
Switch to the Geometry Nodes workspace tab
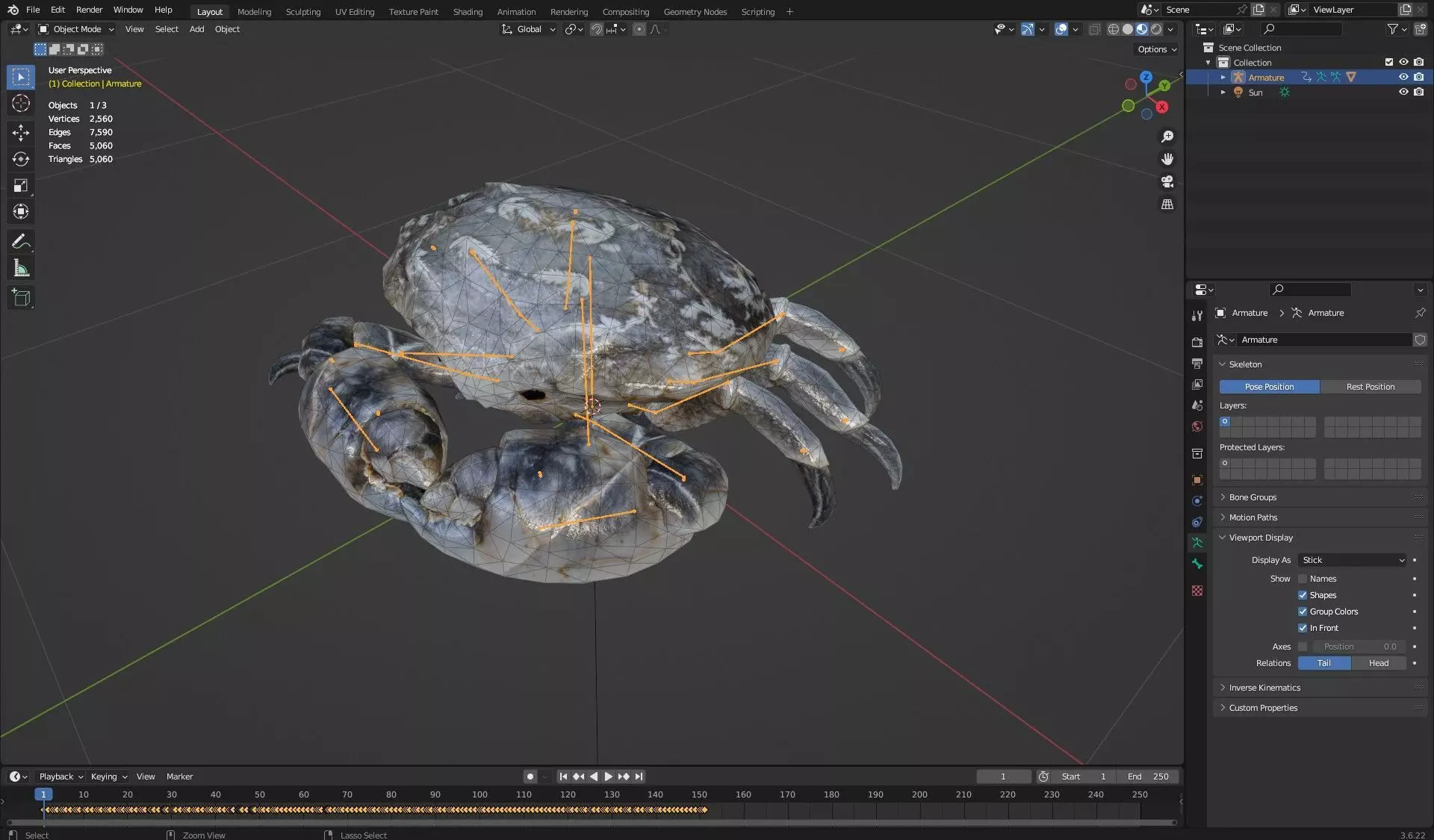(x=695, y=11)
